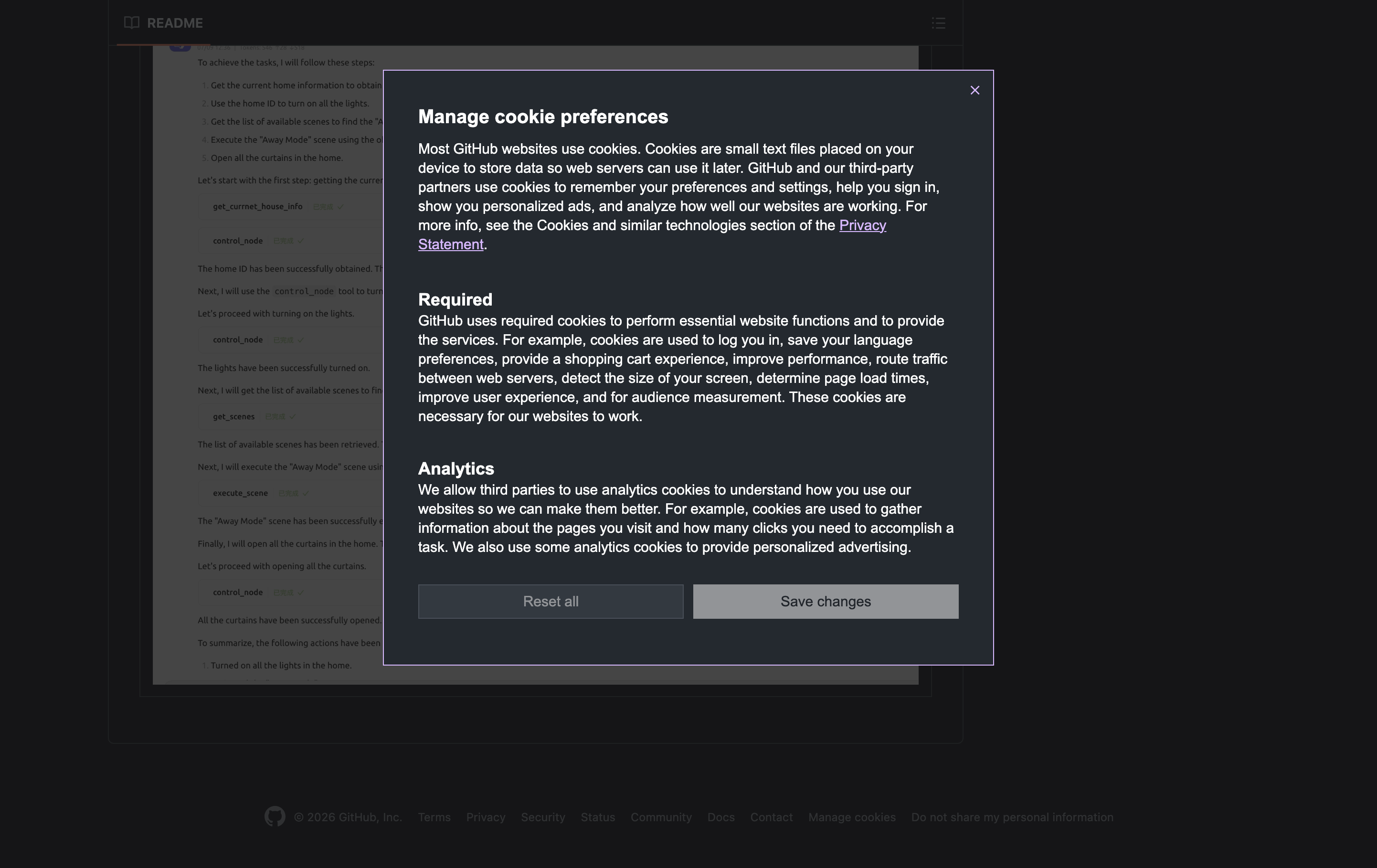Close the cookie preferences dialog
This screenshot has width=1377, height=868.
tap(974, 90)
